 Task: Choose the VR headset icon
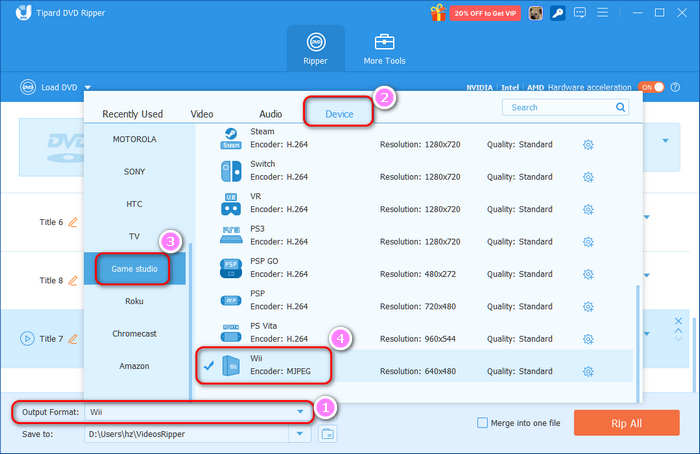[231, 204]
